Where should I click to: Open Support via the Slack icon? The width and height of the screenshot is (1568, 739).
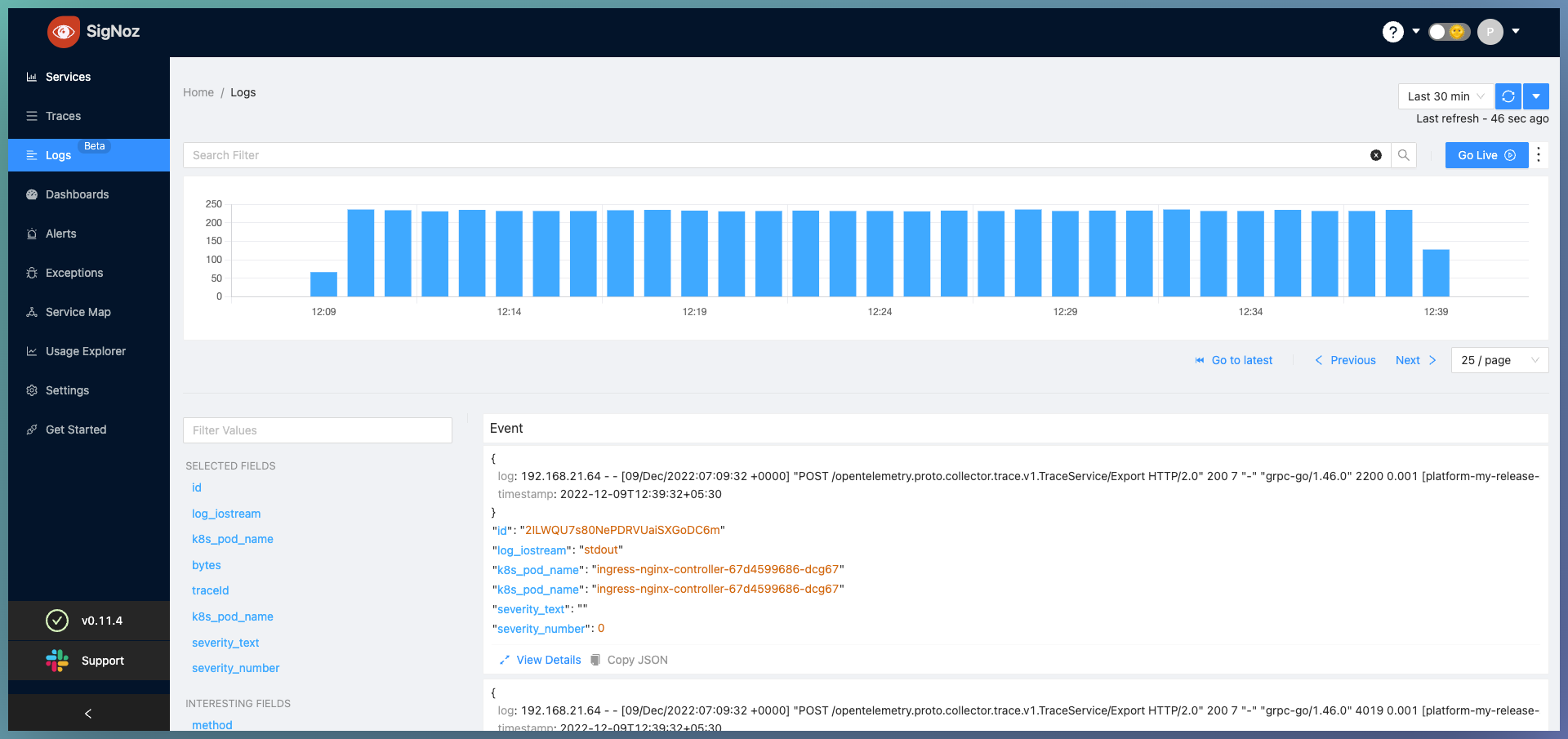[57, 661]
